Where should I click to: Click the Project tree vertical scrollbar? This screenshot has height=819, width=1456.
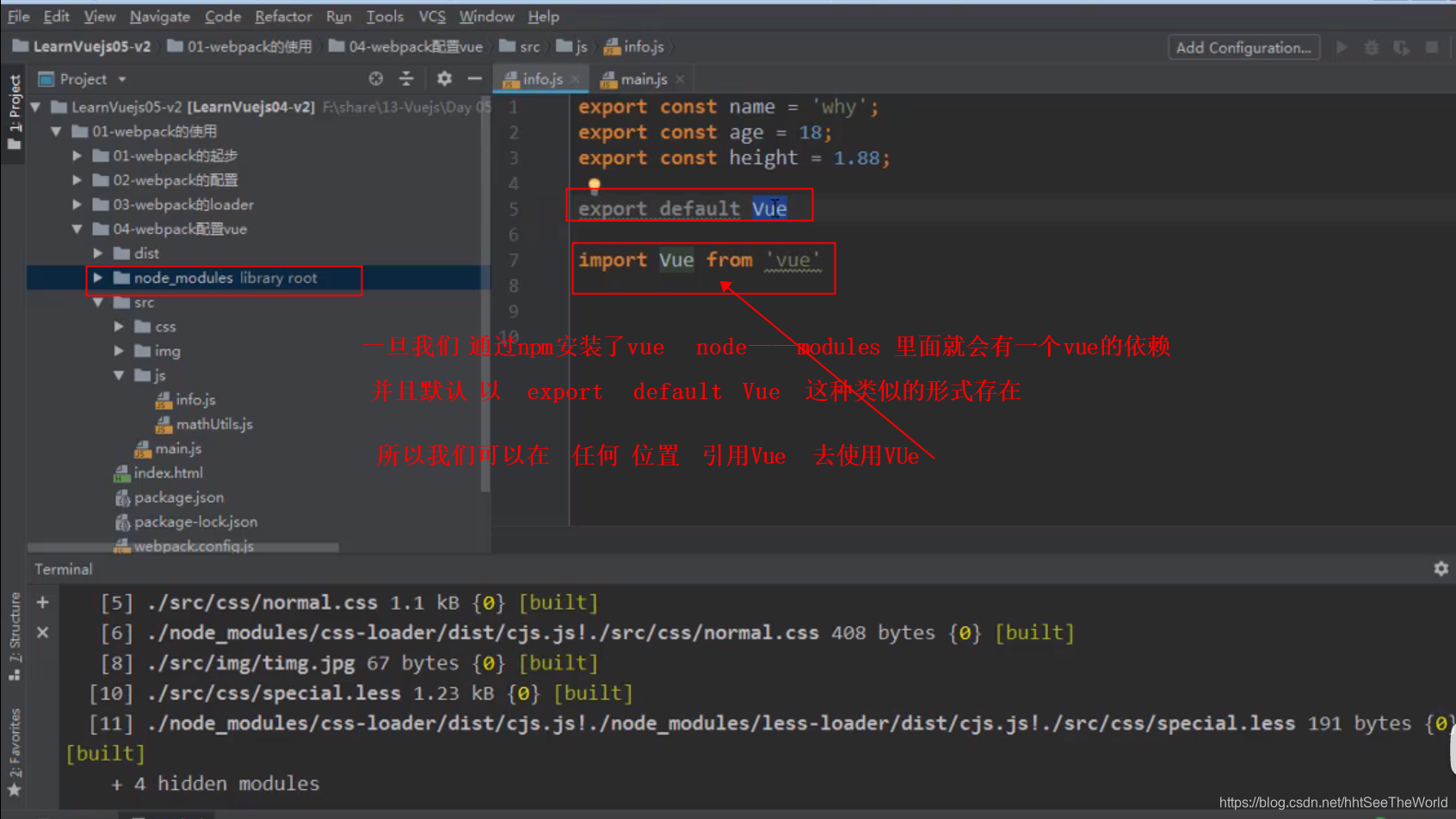(x=485, y=292)
